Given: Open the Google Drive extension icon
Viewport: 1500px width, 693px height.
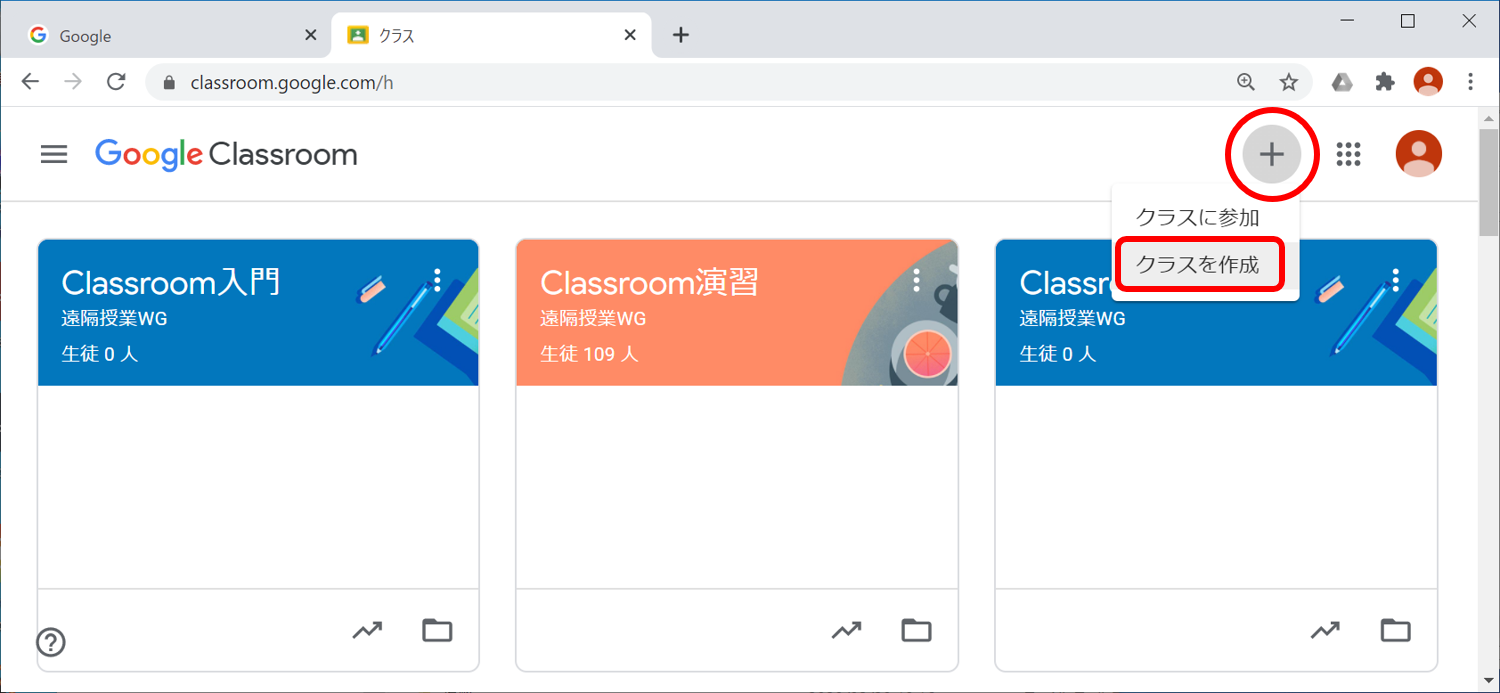Looking at the screenshot, I should [1342, 82].
